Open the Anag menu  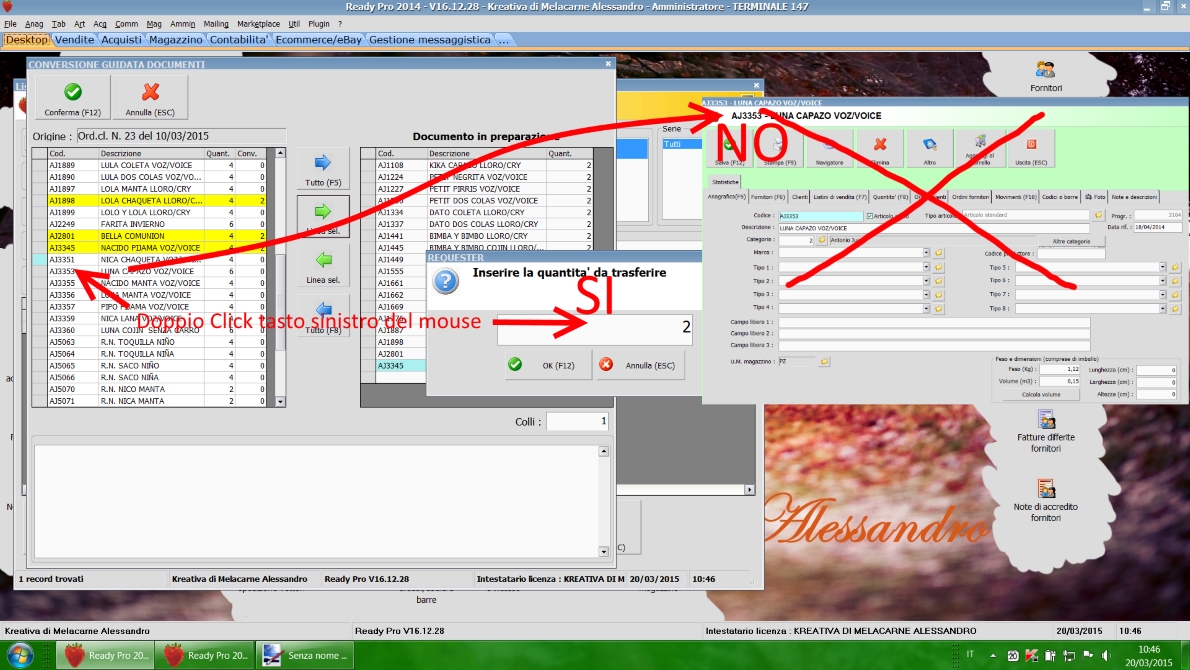[x=34, y=24]
